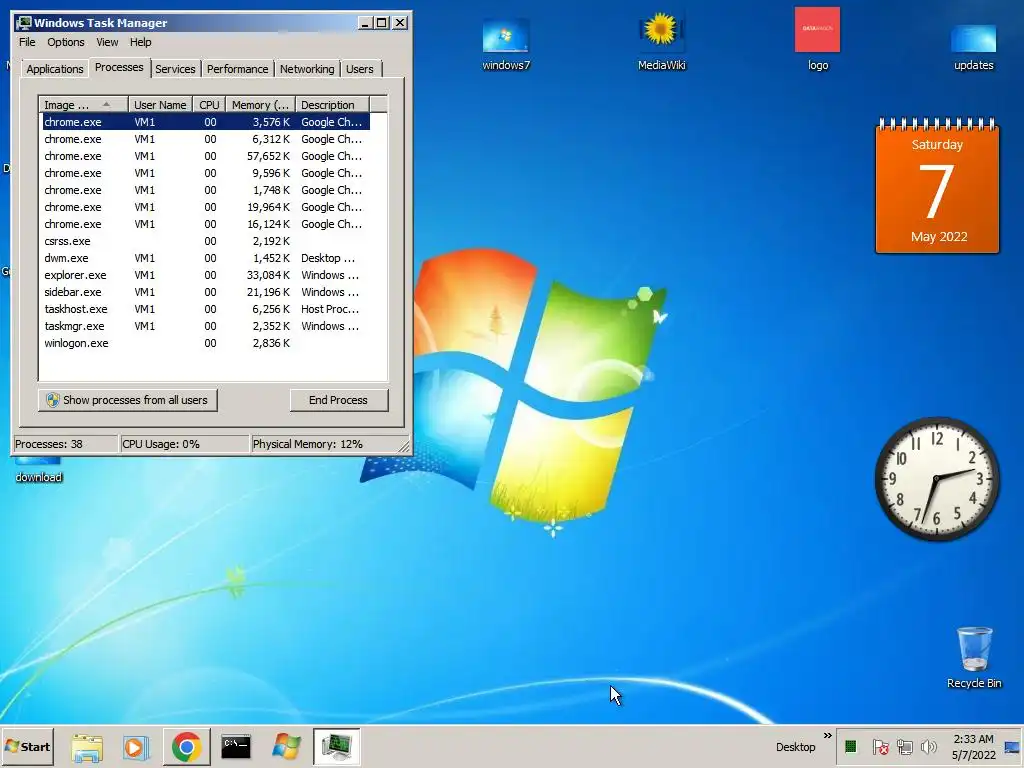Click the green CPU meter tray icon
The width and height of the screenshot is (1024, 768).
[850, 746]
